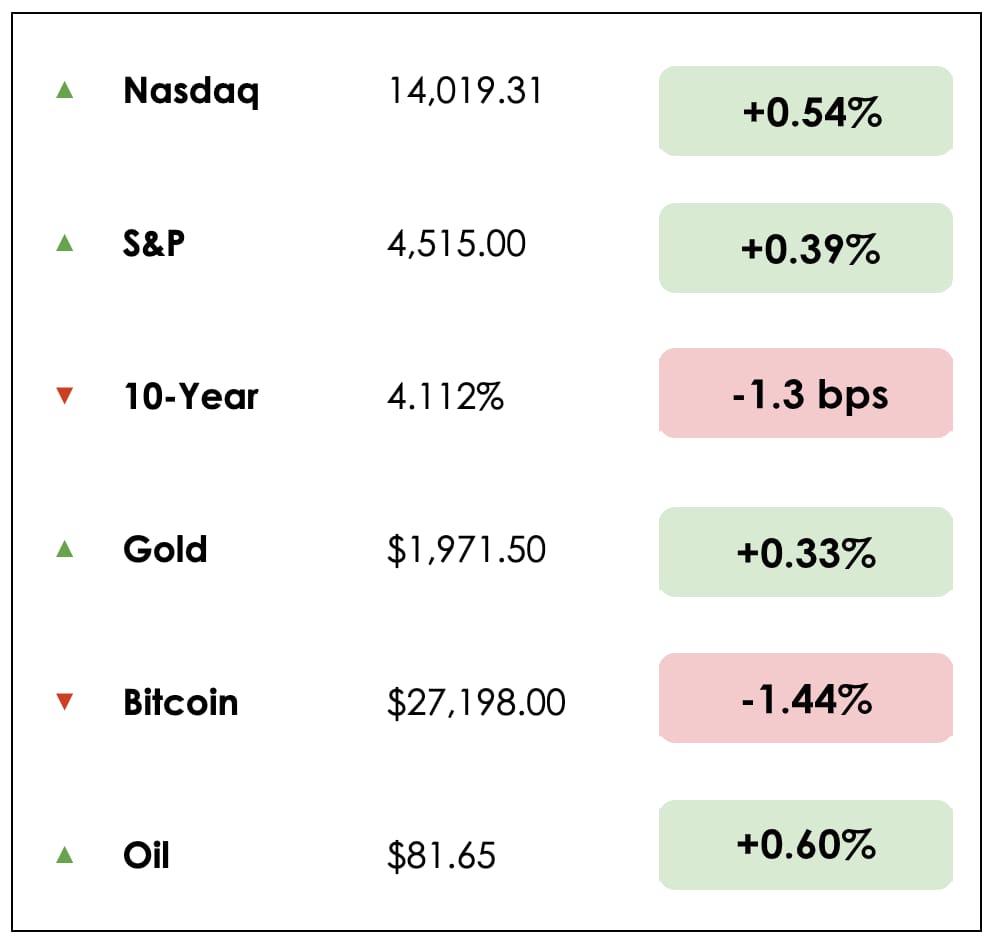This screenshot has height=948, width=990.
Task: Select the S&P index label
Action: click(x=154, y=244)
